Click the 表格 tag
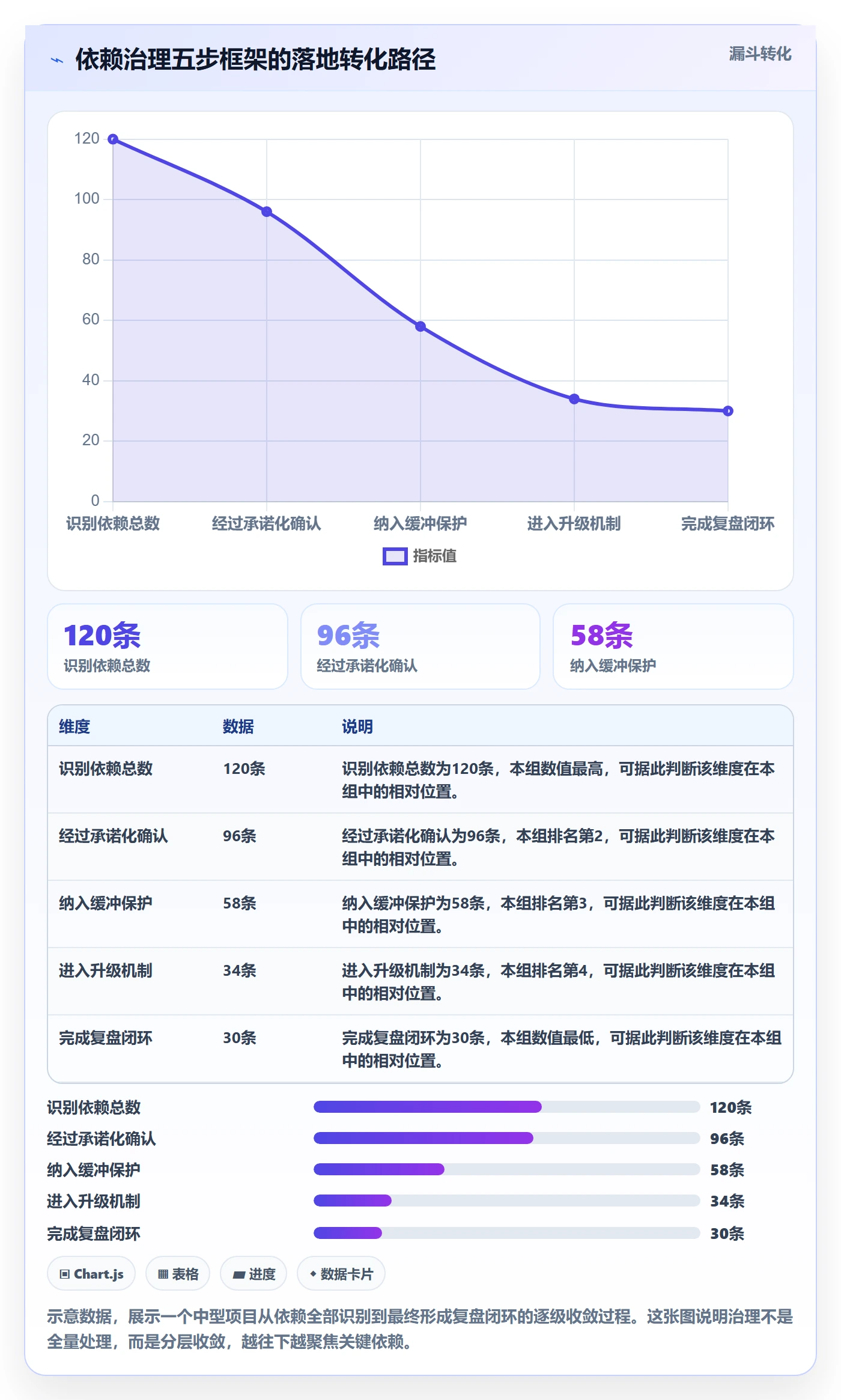Screen dimensions: 841x1400 tap(178, 1274)
